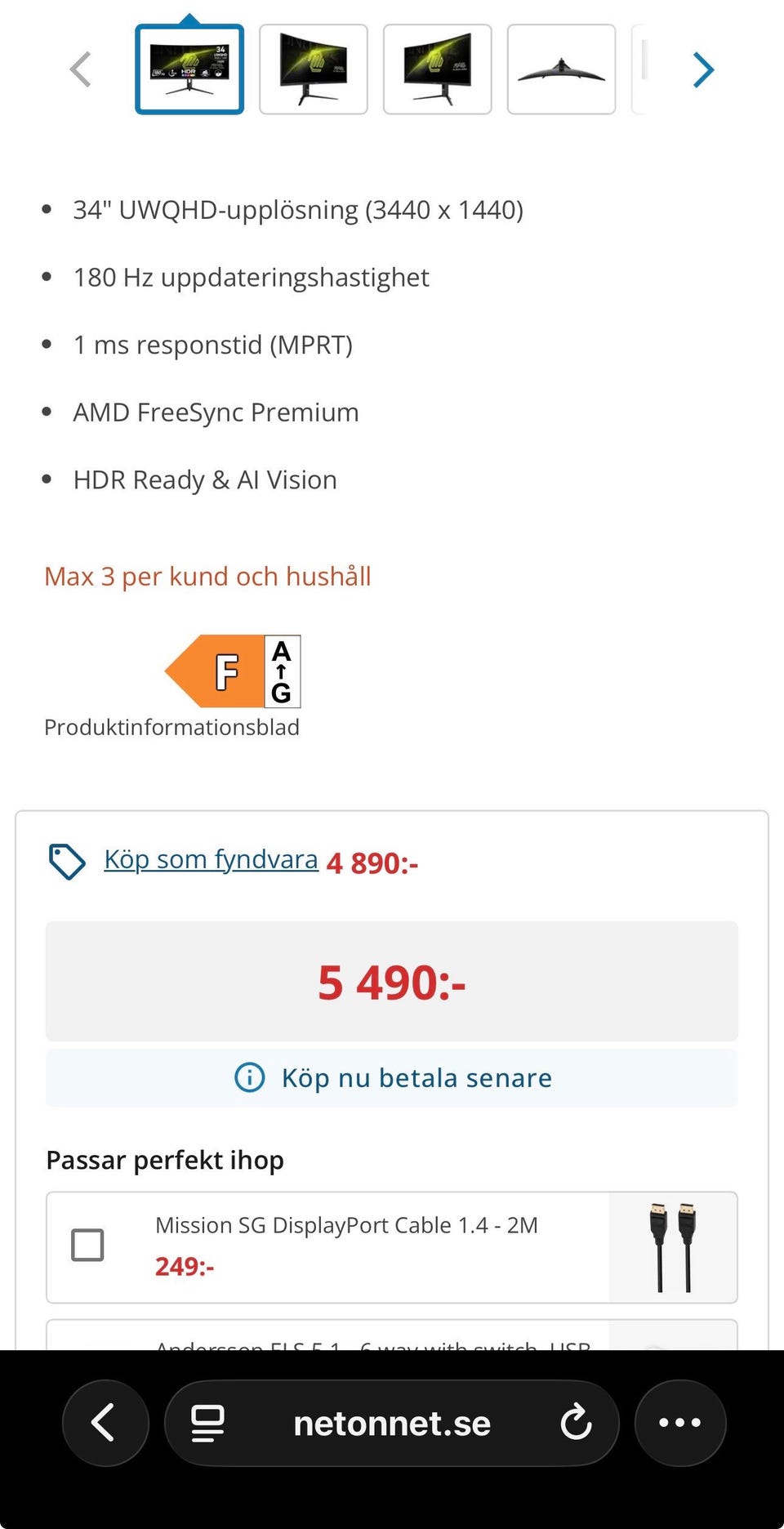Image resolution: width=784 pixels, height=1529 pixels.
Task: Reload the netonnet.se page
Action: 576,1423
